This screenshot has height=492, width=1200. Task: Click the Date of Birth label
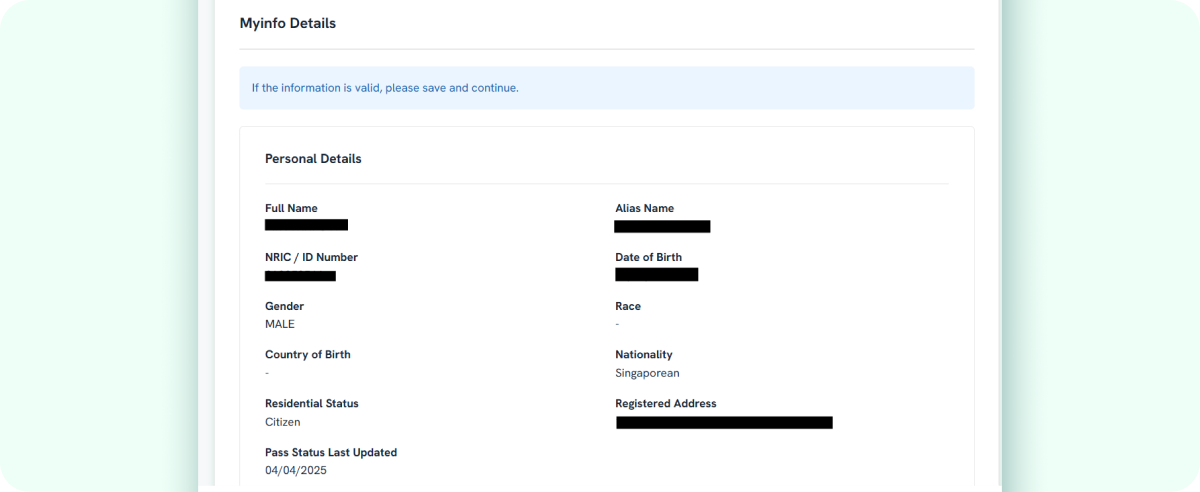(649, 257)
